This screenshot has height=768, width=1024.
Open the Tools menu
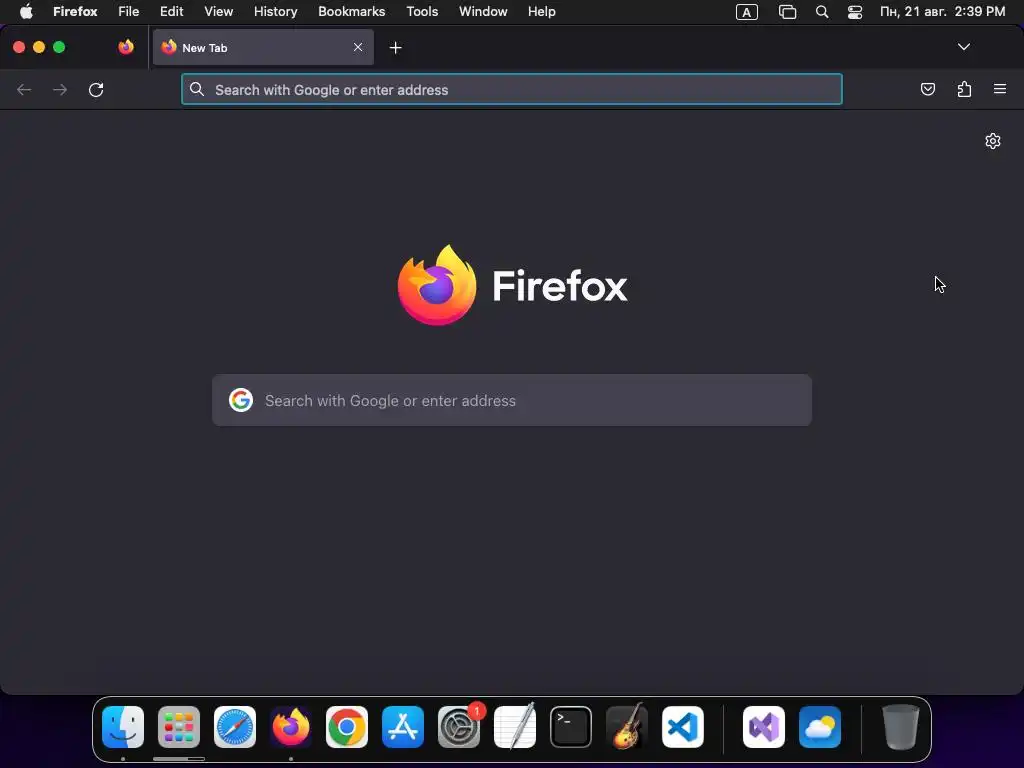click(422, 12)
